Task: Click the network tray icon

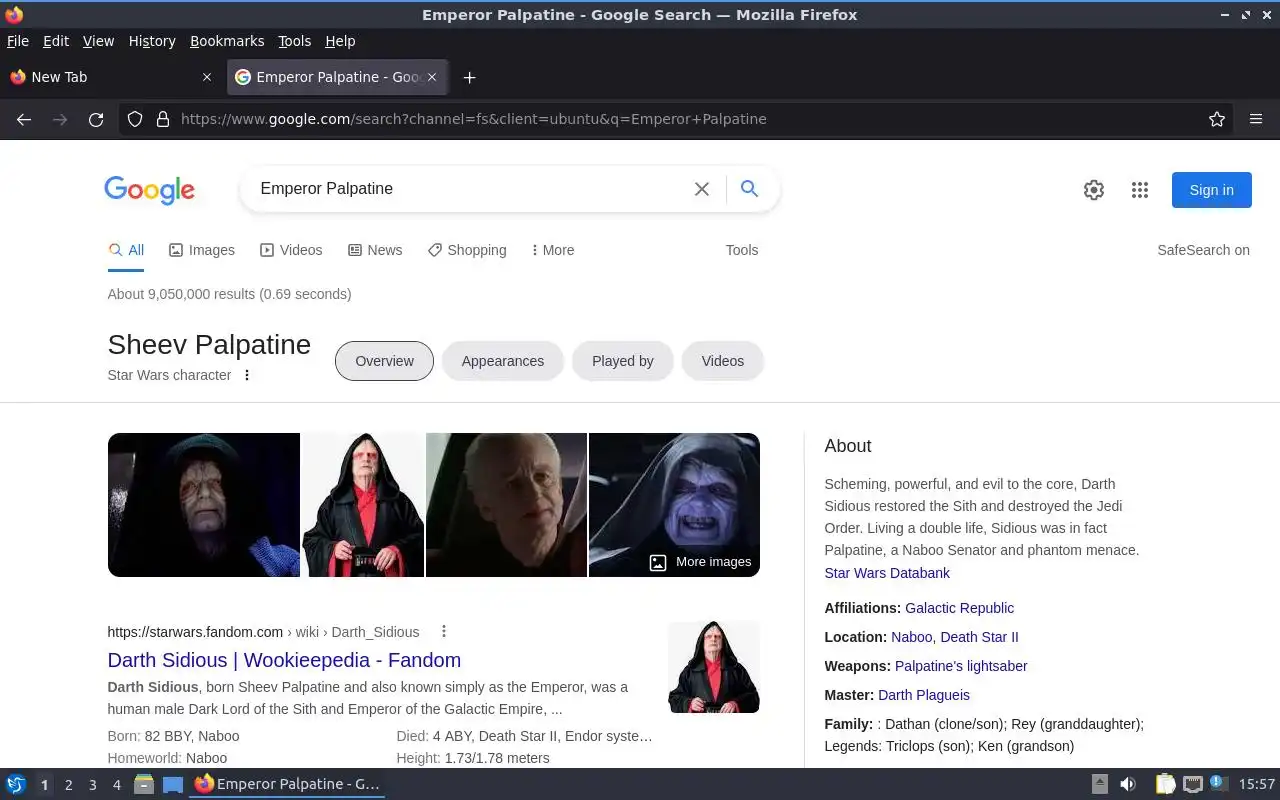Action: click(x=1192, y=784)
